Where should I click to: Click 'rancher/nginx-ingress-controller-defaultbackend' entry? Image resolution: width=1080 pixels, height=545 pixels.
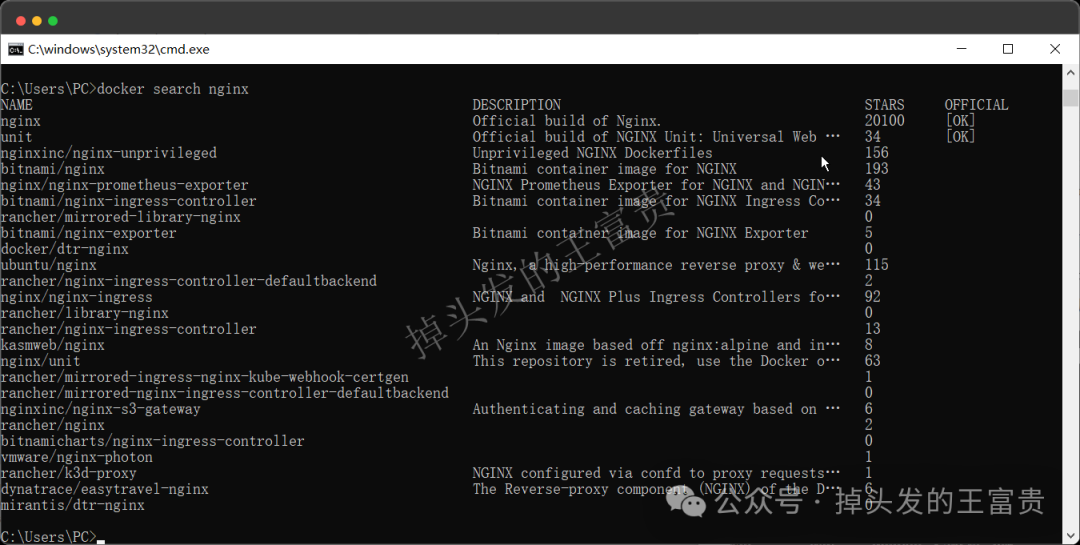[189, 281]
